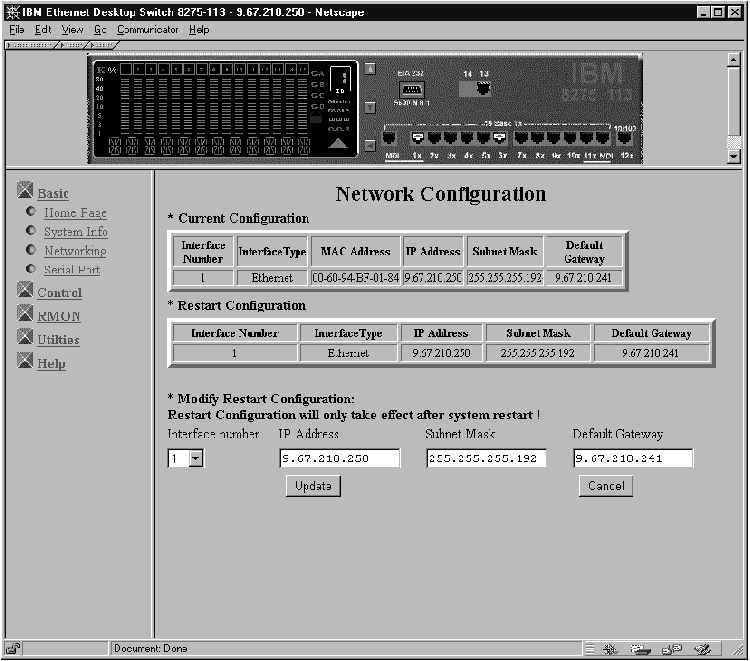Click the Control section folder icon
Screen dimensions: 750x661
[x=26, y=292]
